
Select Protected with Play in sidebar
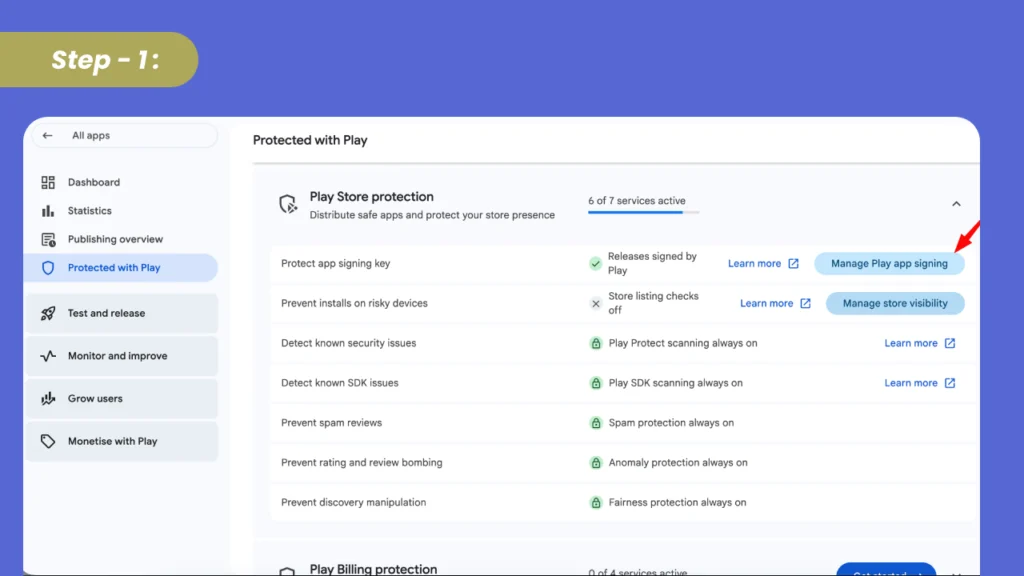(x=122, y=268)
